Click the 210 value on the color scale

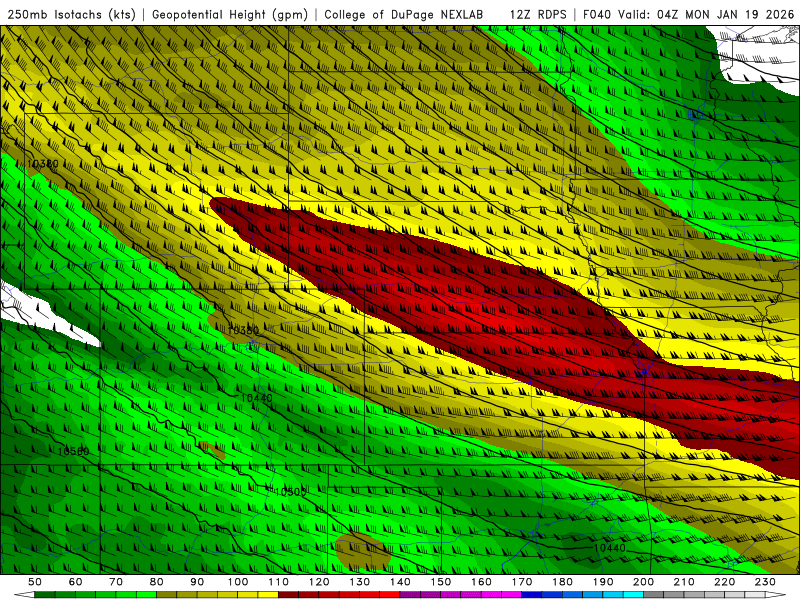[x=684, y=582]
